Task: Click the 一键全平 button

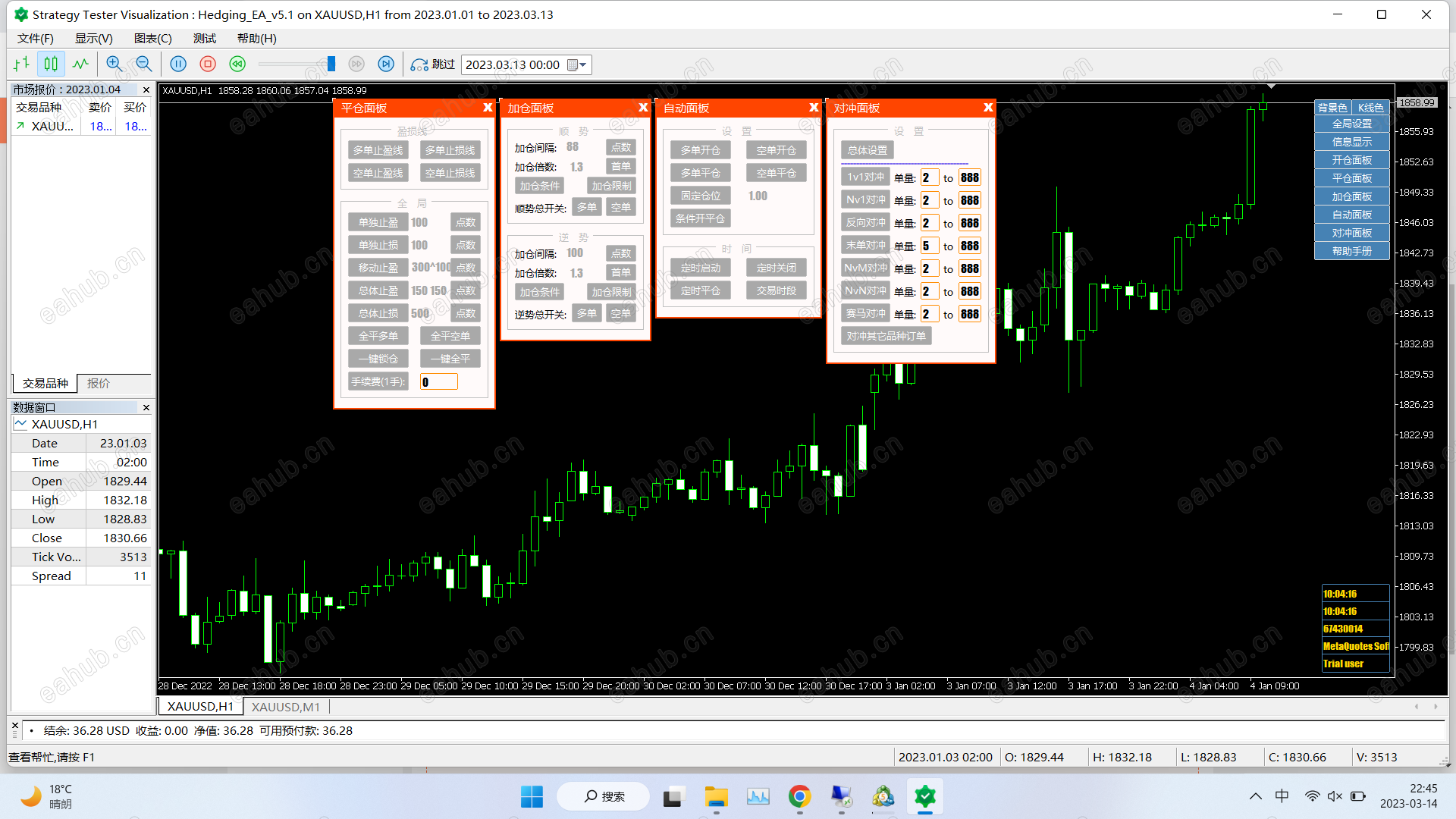Action: click(x=450, y=359)
